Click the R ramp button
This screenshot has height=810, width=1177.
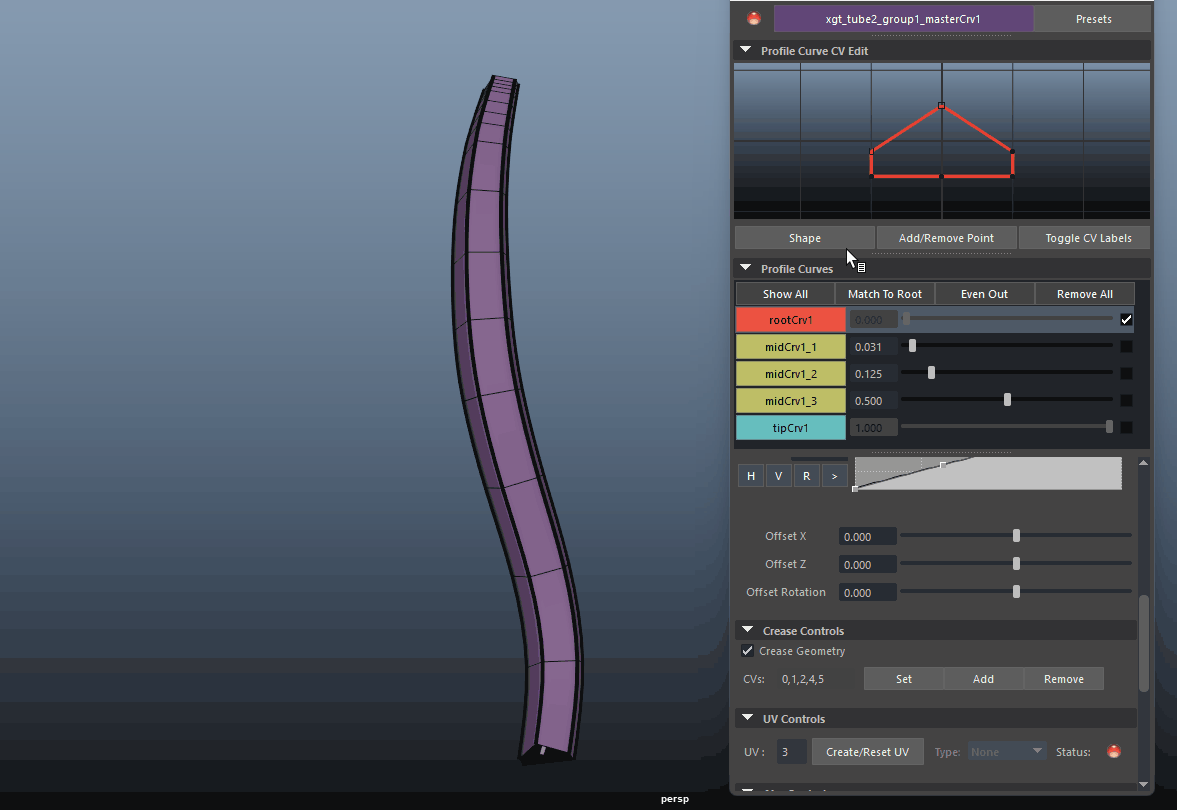[806, 476]
